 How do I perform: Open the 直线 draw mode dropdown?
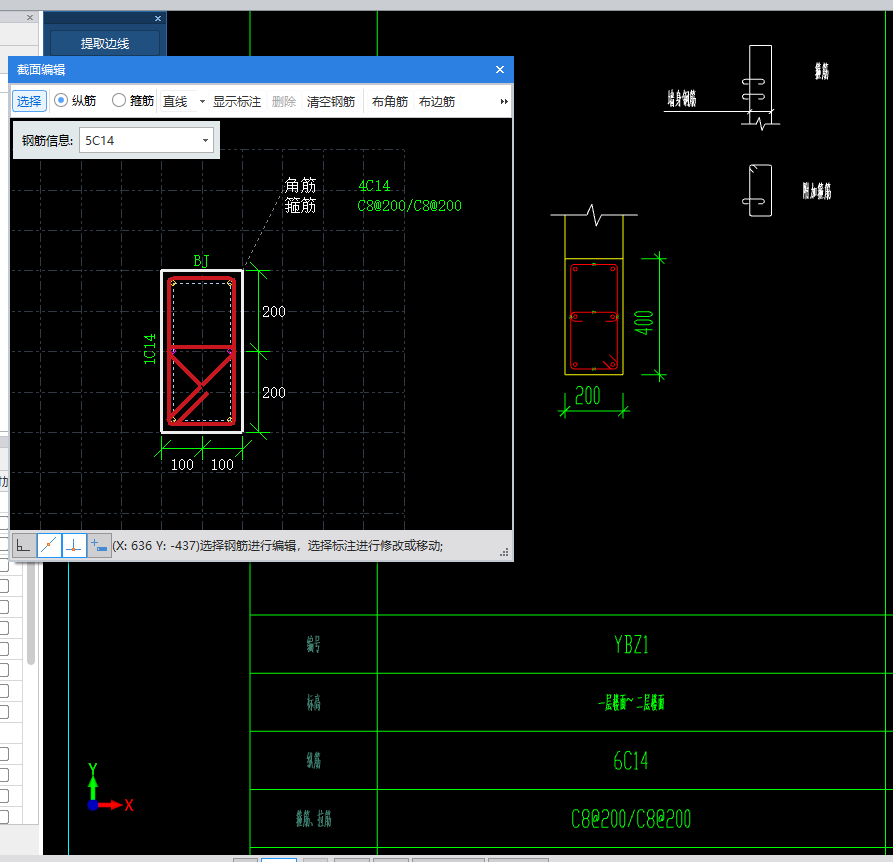tap(202, 101)
